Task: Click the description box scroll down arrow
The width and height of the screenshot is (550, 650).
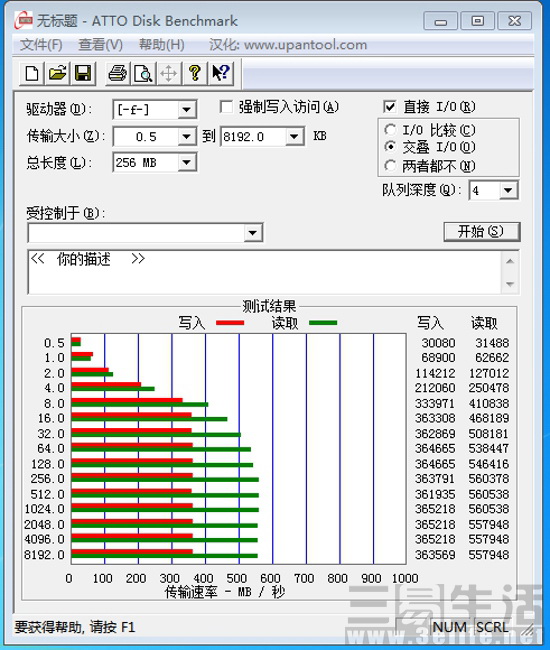Action: 510,284
